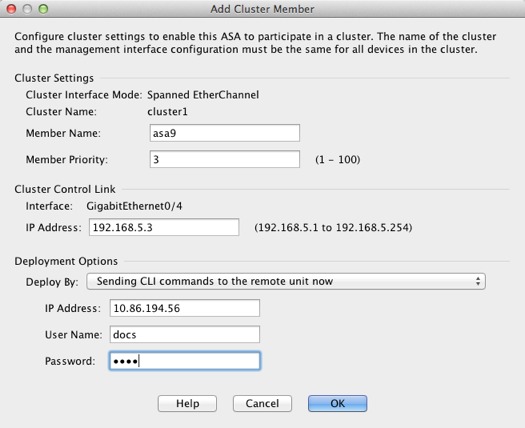Select the User Name field
Viewport: 525px width, 428px height.
point(184,334)
